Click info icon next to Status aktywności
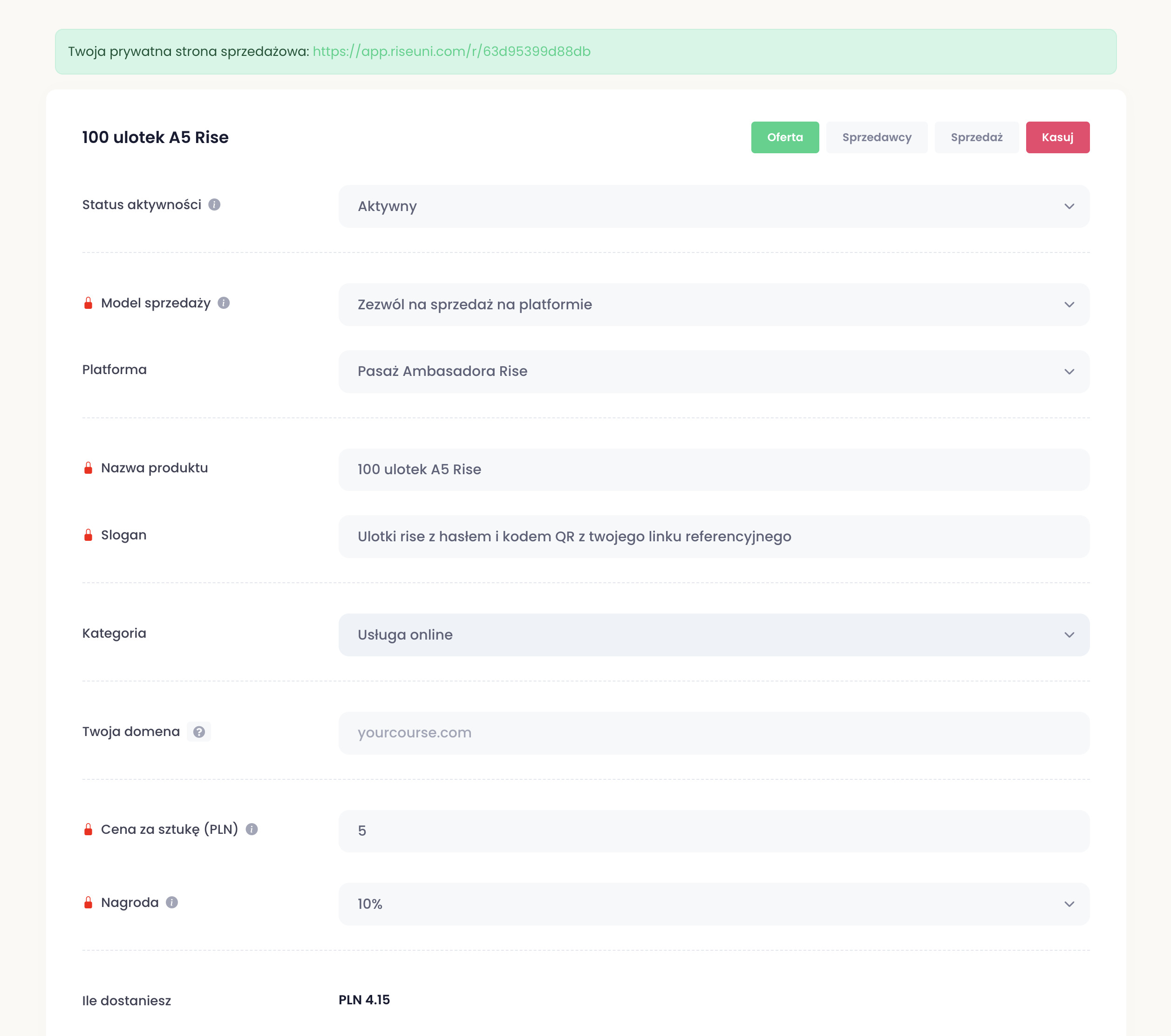Screen dimensions: 1171x1036 [214, 204]
